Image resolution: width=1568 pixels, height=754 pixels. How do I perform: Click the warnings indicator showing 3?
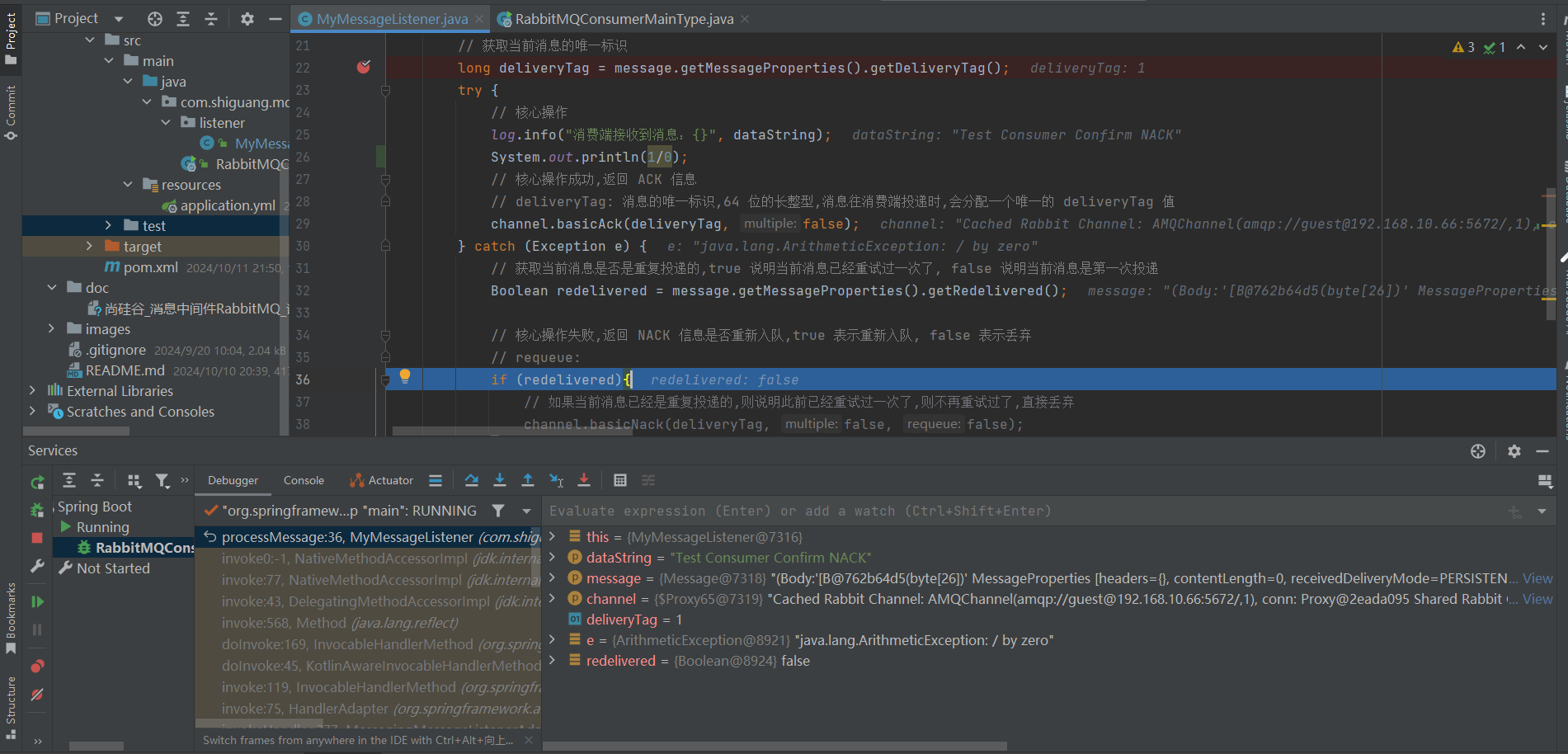click(x=1463, y=47)
